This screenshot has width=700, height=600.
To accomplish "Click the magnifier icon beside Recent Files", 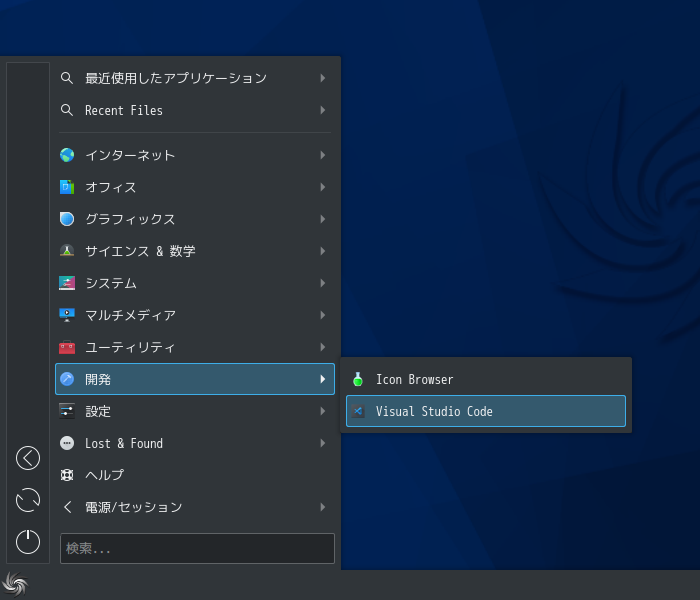I will coord(67,110).
